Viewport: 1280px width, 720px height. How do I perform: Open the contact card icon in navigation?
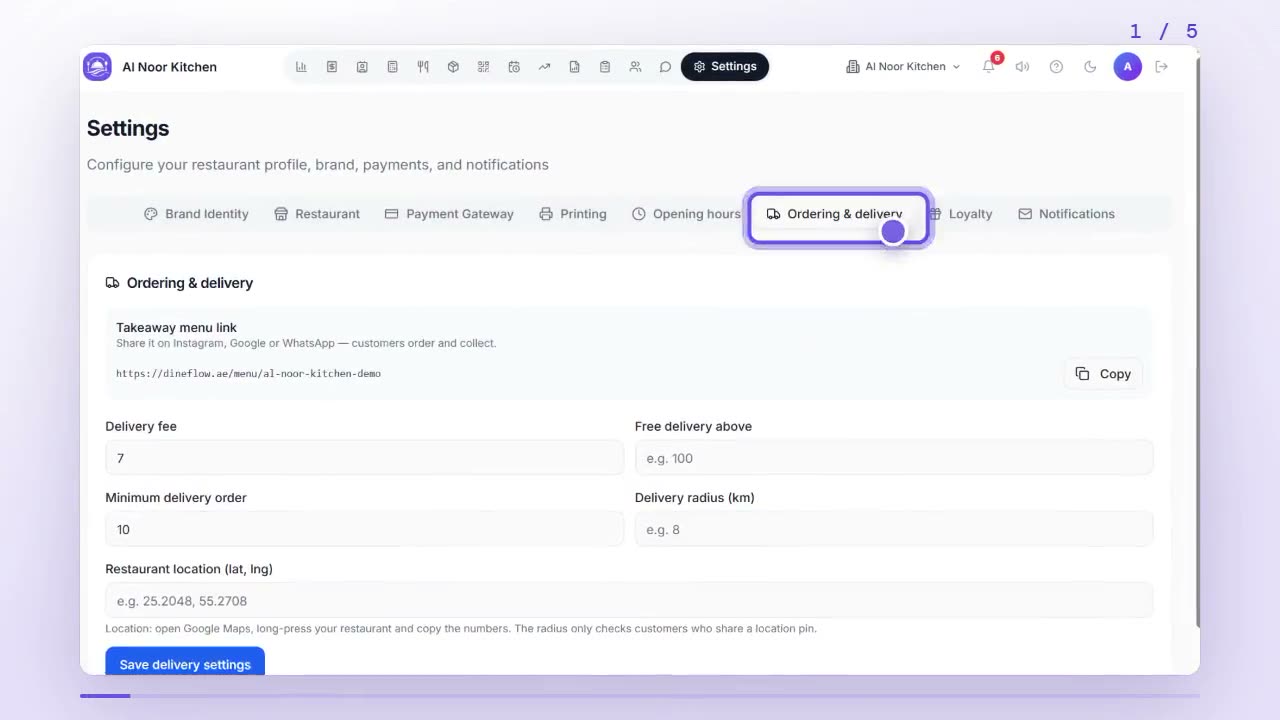coord(362,67)
